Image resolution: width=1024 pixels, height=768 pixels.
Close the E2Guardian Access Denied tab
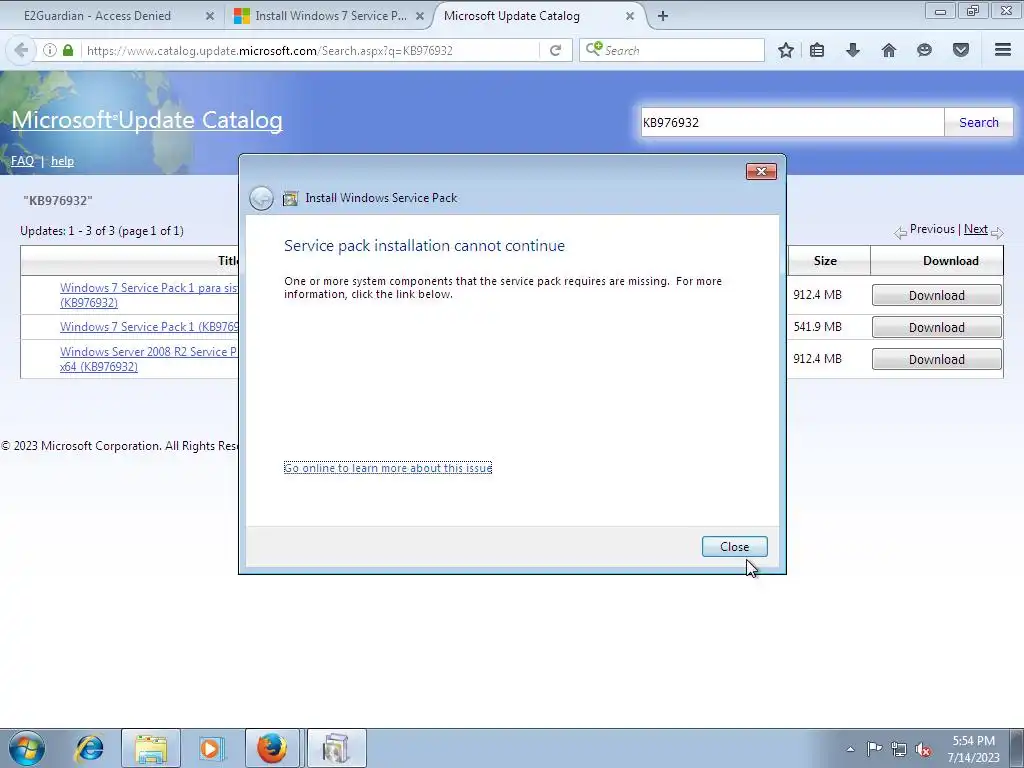(210, 16)
